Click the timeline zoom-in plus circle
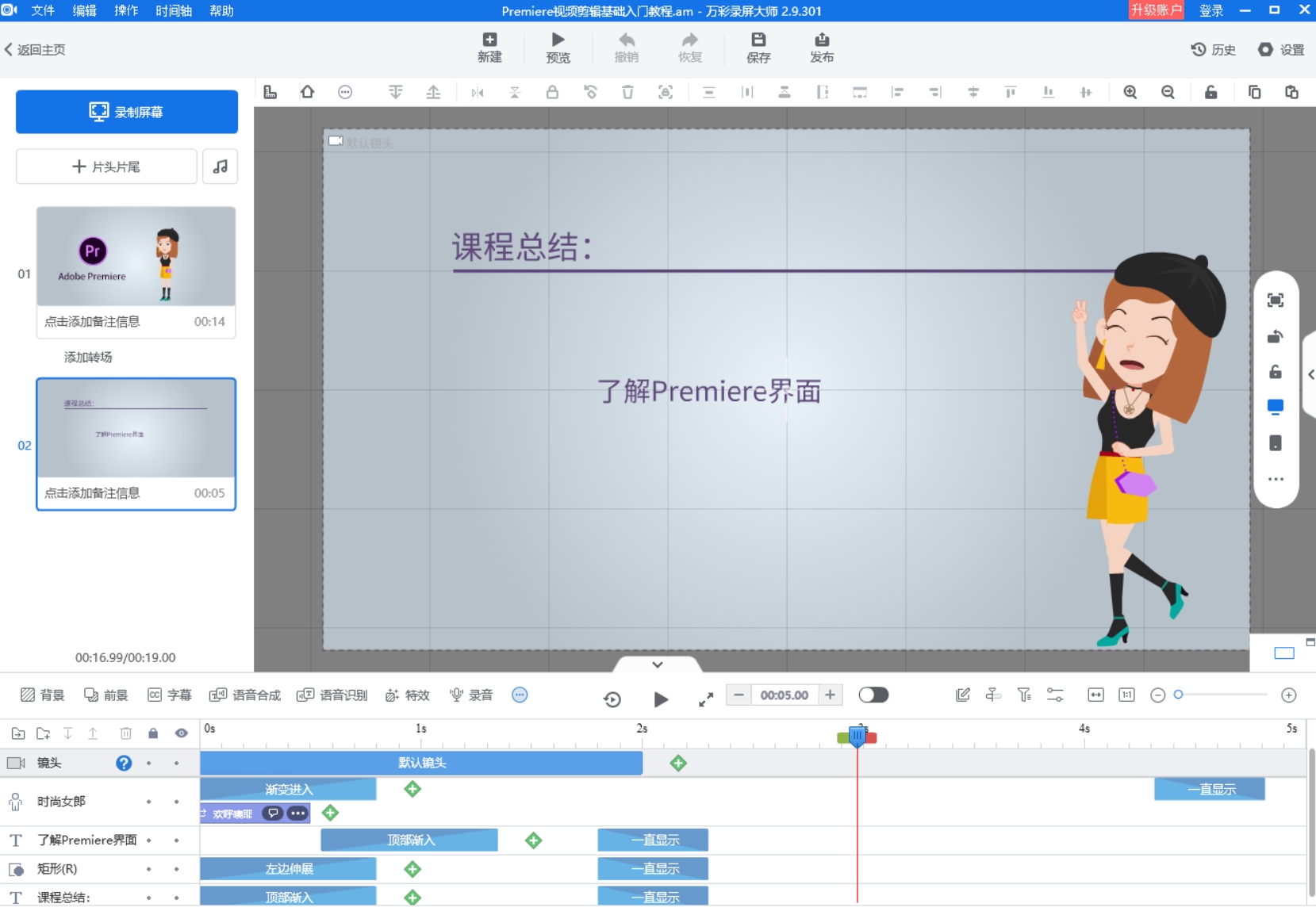The width and height of the screenshot is (1316, 915). pos(1289,695)
